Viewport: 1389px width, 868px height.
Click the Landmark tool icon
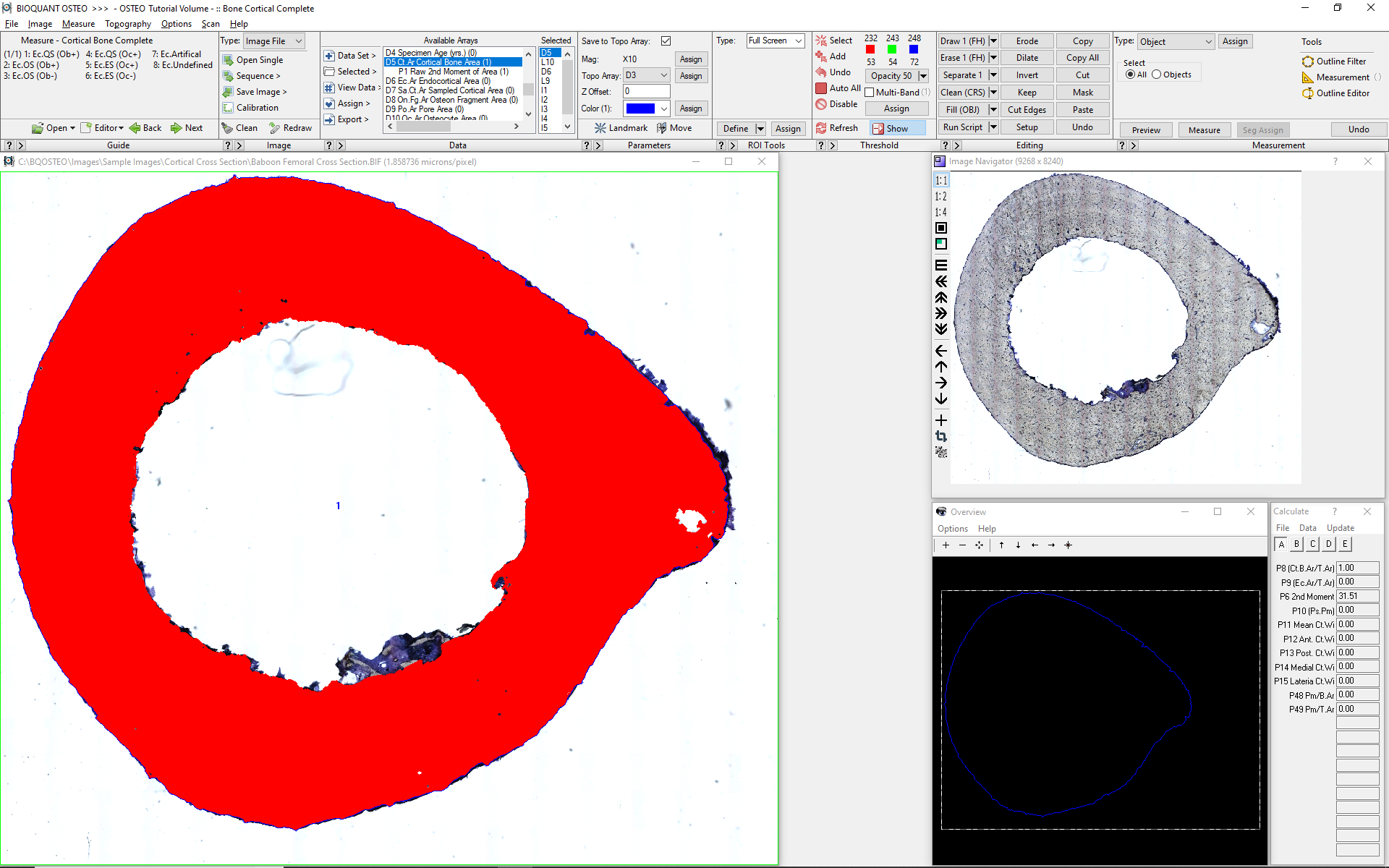click(x=600, y=128)
